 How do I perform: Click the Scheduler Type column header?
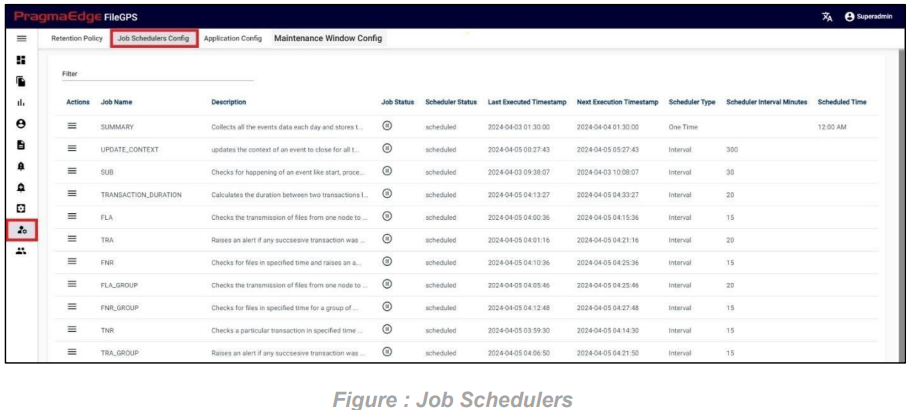pyautogui.click(x=692, y=102)
